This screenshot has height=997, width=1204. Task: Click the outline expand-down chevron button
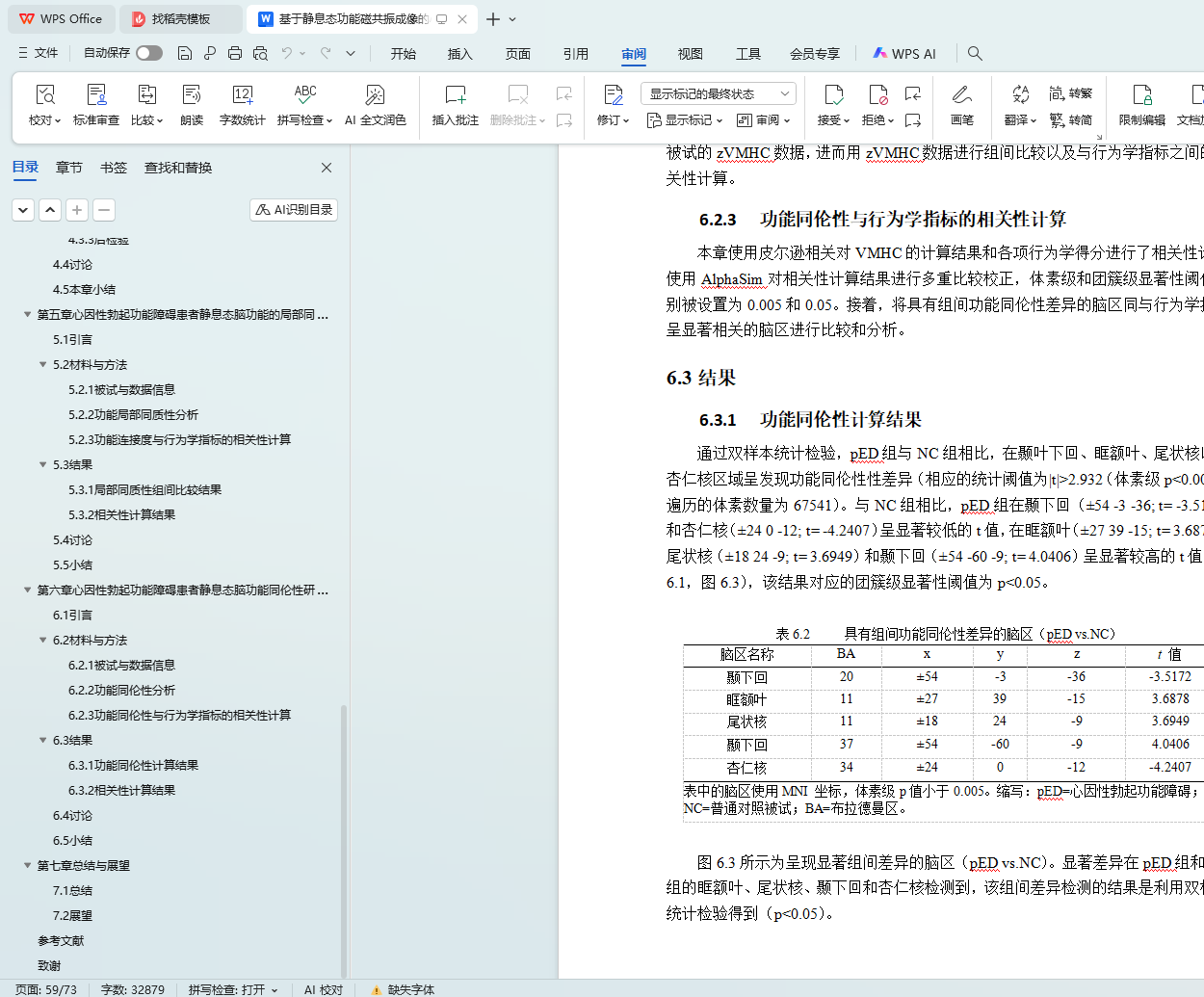(x=23, y=210)
